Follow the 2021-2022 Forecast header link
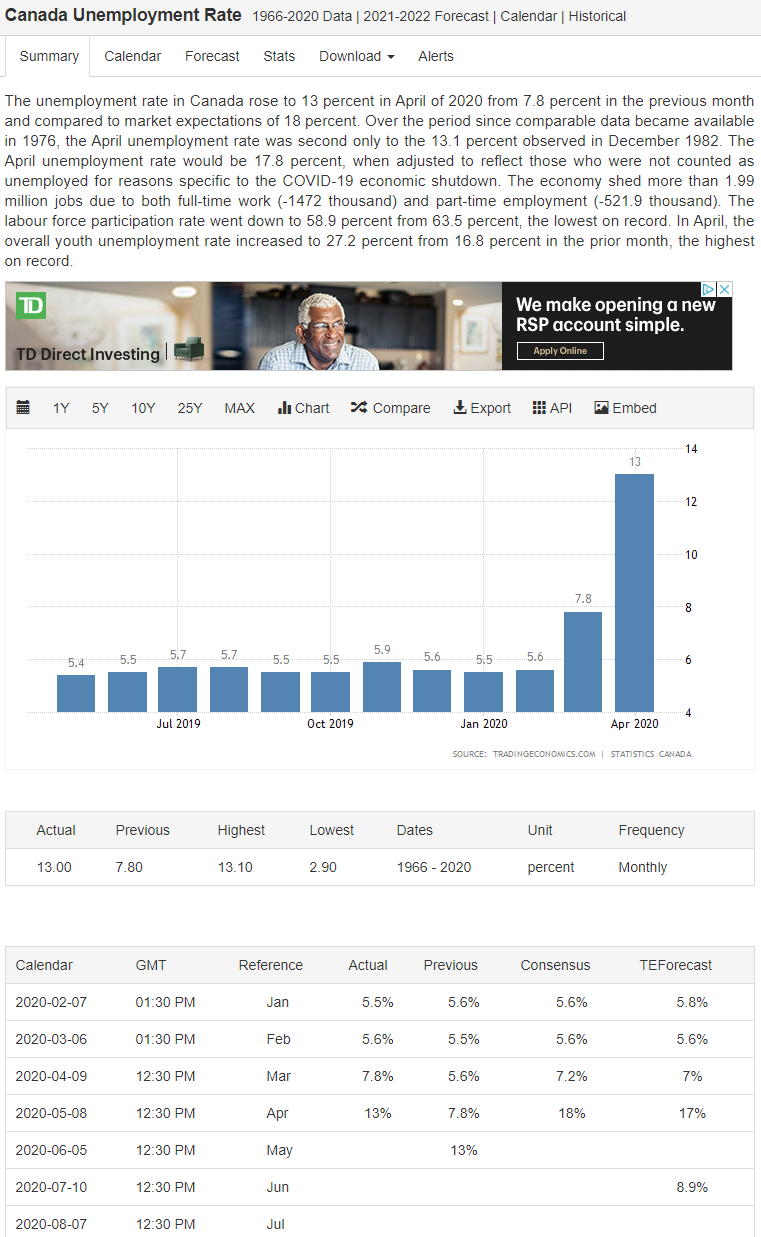 pos(427,16)
